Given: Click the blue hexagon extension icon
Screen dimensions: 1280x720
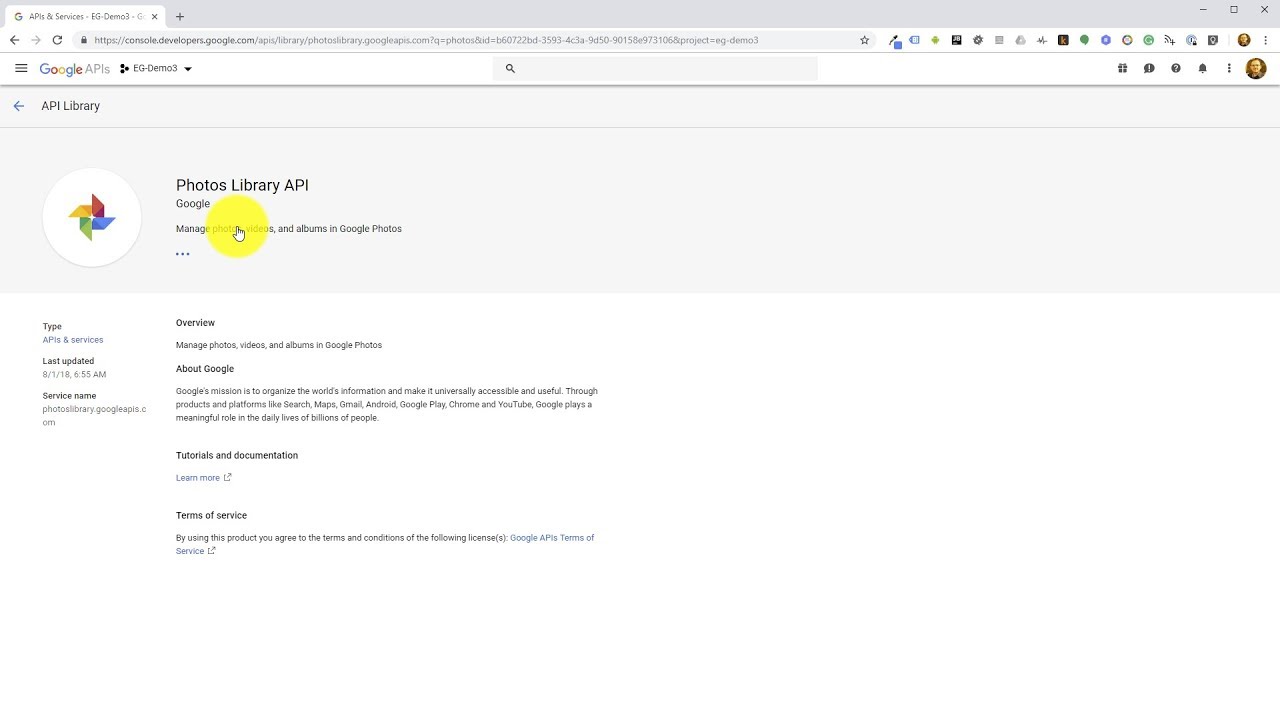Looking at the screenshot, I should (1106, 40).
